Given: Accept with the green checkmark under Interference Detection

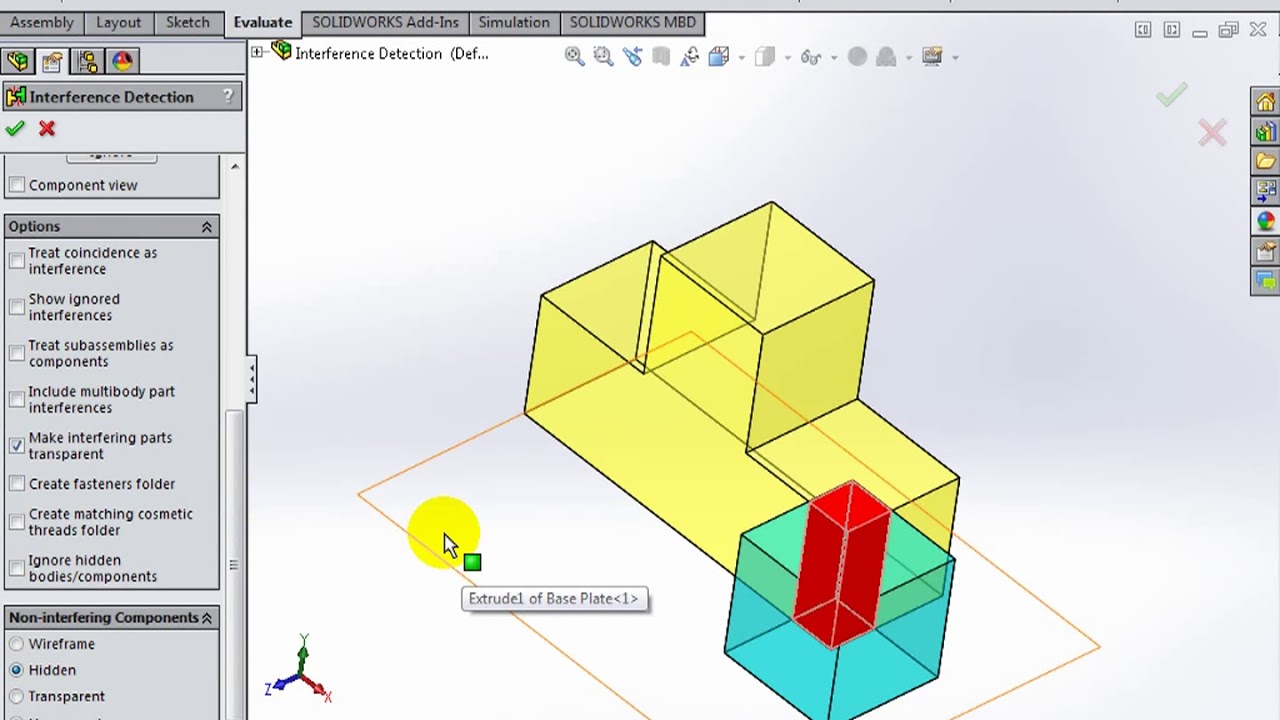Looking at the screenshot, I should click(15, 128).
